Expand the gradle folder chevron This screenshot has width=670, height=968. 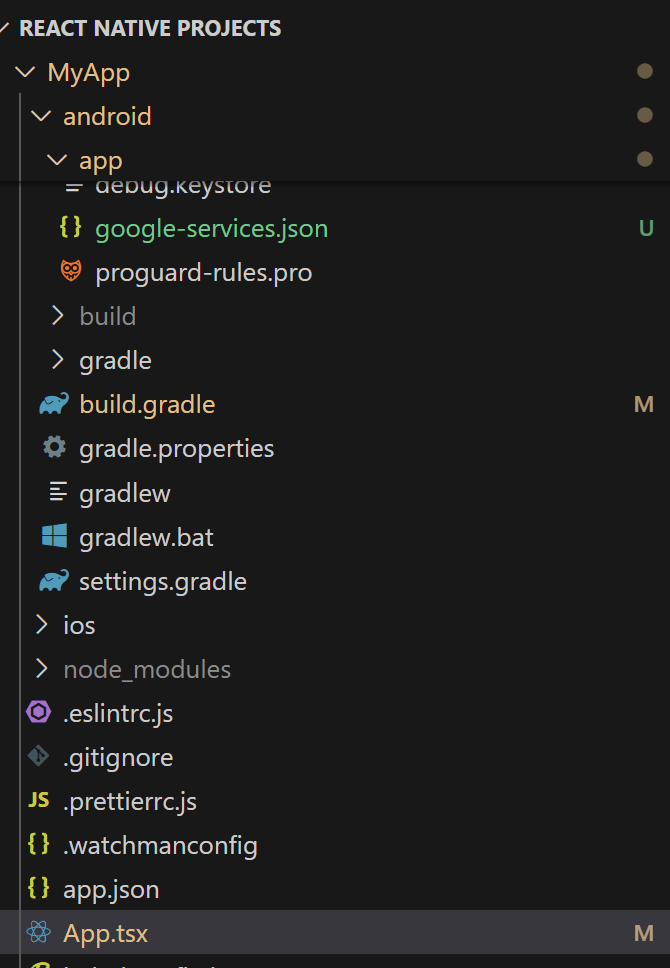[x=57, y=360]
